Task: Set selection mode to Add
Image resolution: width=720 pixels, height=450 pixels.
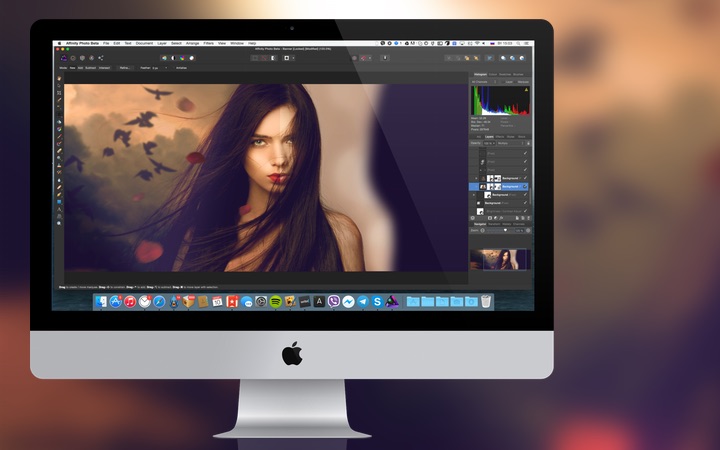Action: [x=80, y=68]
